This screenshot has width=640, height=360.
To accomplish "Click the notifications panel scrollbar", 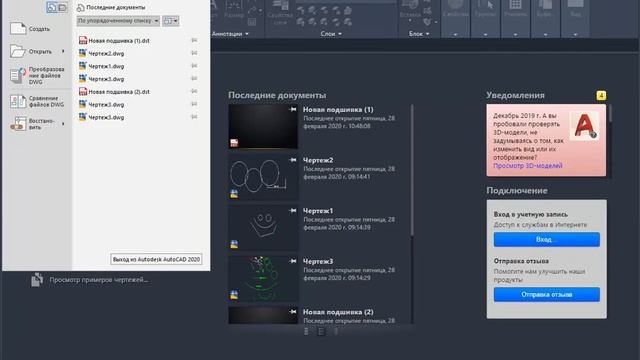I will 610,113.
